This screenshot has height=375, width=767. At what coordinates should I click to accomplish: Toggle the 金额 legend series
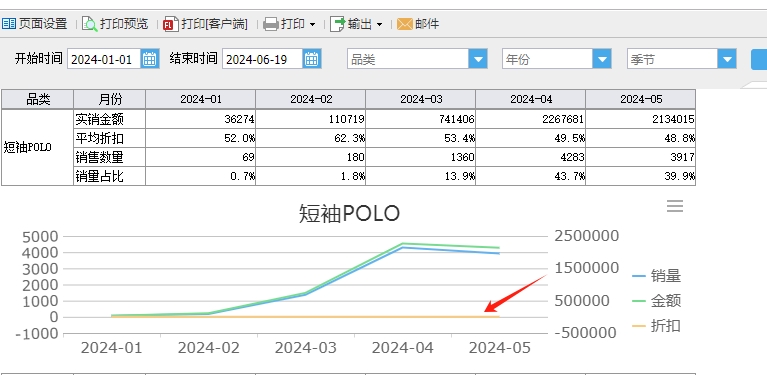coord(656,300)
